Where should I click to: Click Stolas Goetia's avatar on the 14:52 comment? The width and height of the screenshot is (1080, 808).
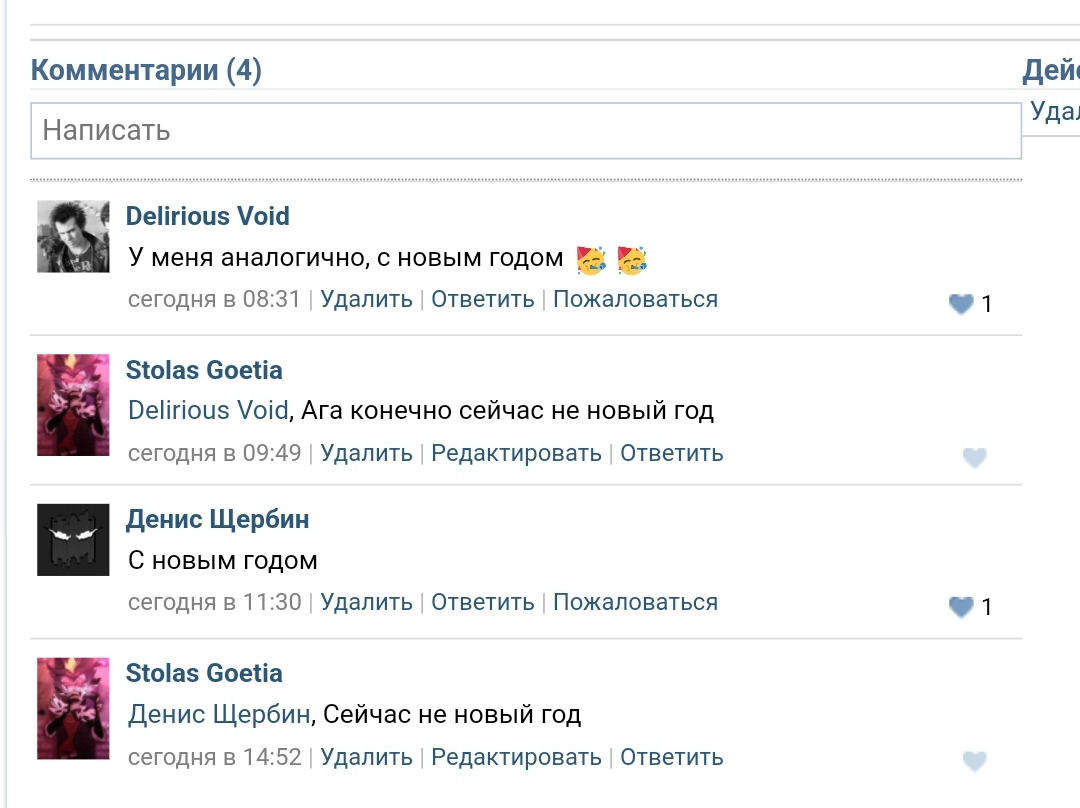click(x=73, y=709)
